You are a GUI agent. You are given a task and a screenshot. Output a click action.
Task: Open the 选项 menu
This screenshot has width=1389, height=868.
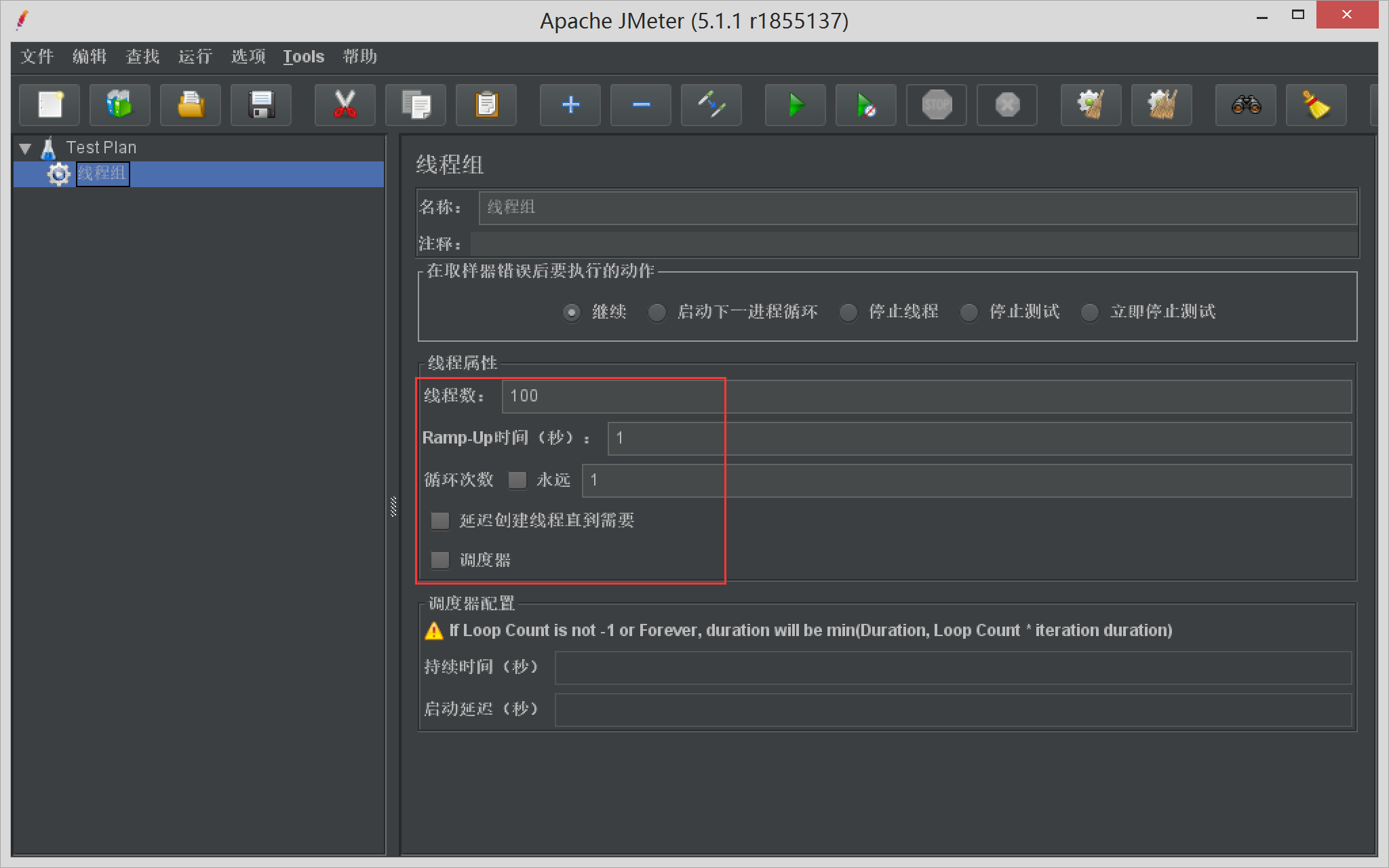(x=248, y=57)
